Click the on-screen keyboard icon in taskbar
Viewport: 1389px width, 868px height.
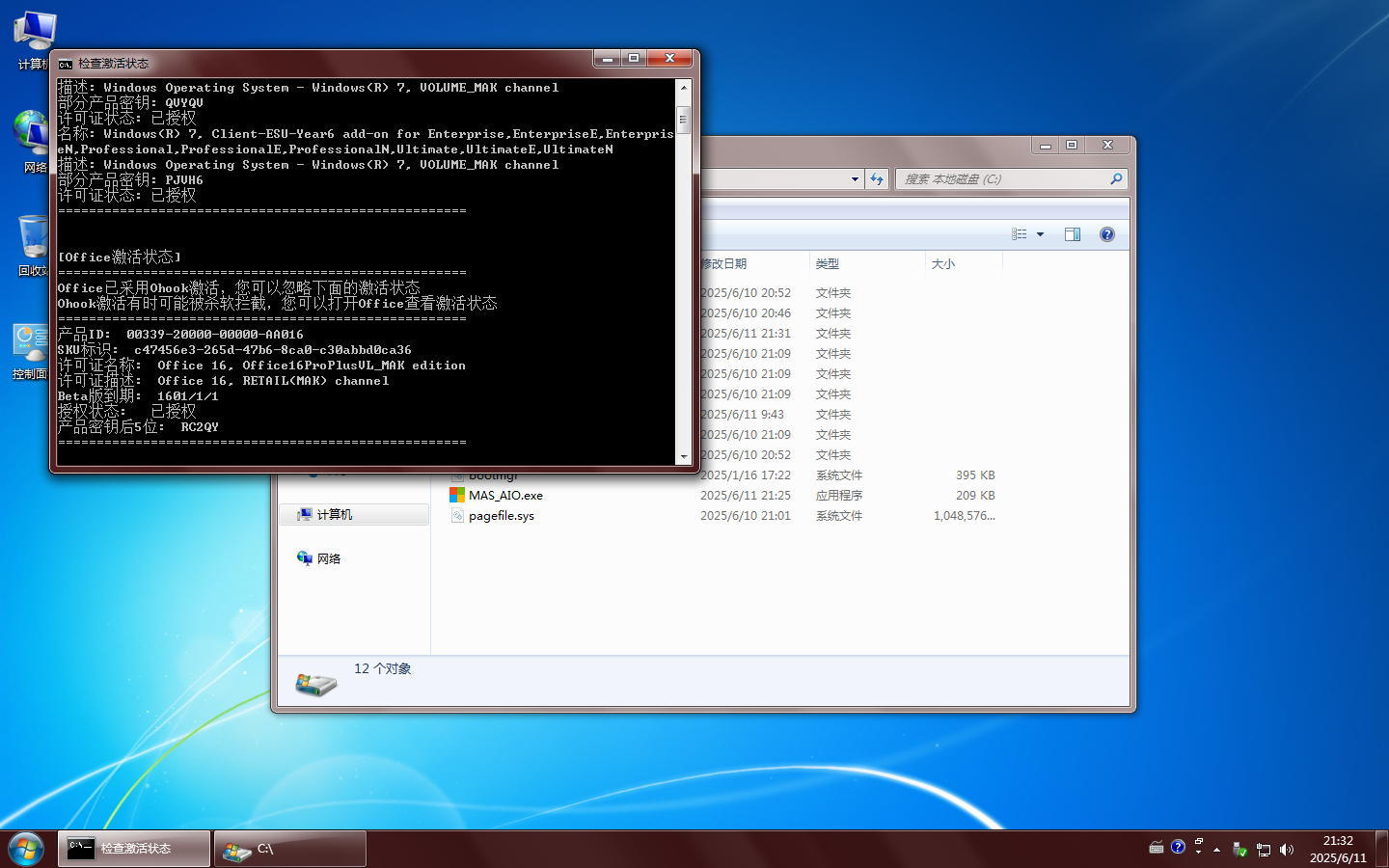[1157, 848]
